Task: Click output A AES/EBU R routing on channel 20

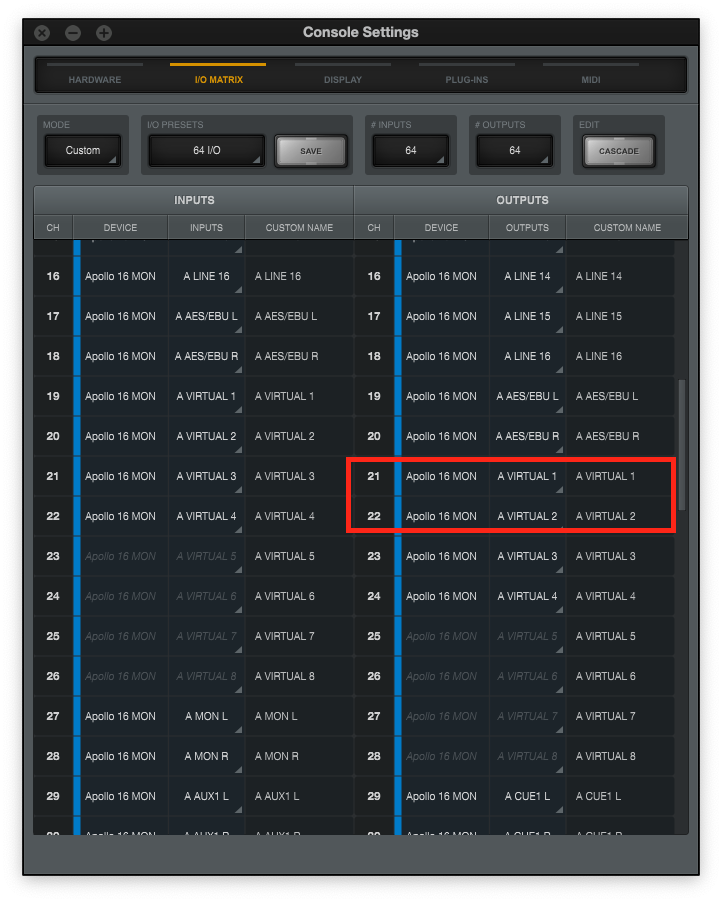Action: point(528,436)
